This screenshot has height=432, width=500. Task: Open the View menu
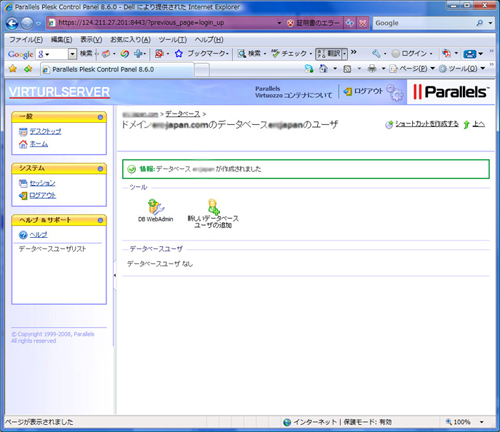coord(91,40)
